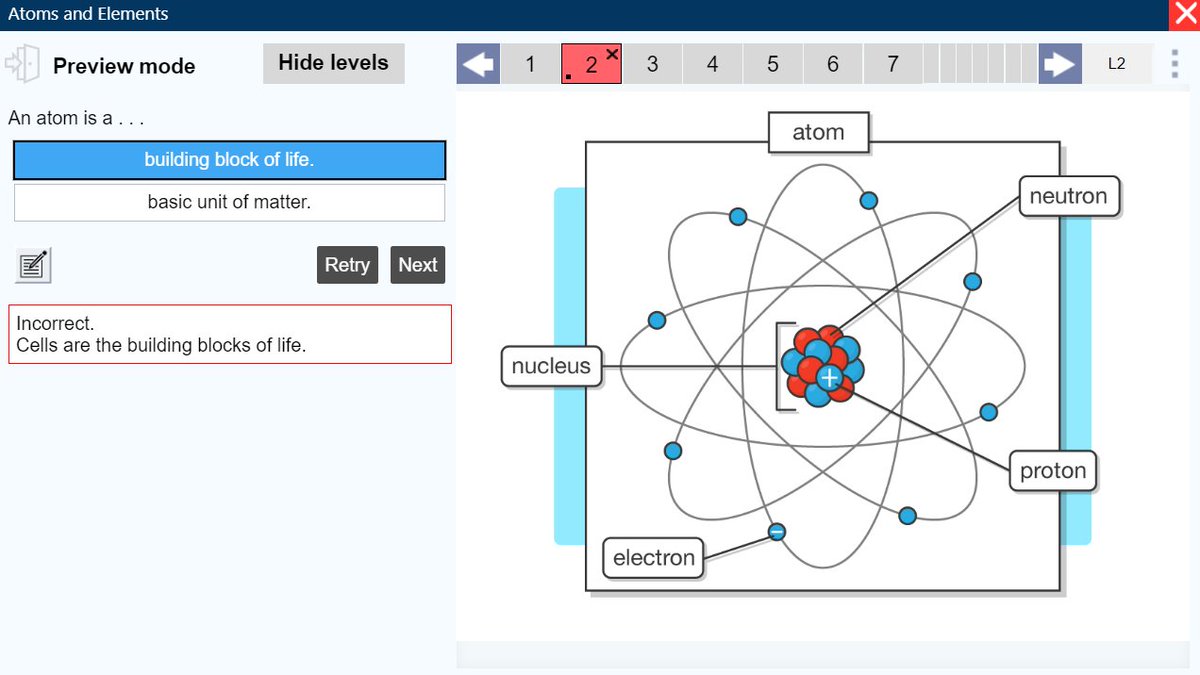1200x675 pixels.
Task: Select the 'basic unit of matter' answer
Action: (229, 202)
